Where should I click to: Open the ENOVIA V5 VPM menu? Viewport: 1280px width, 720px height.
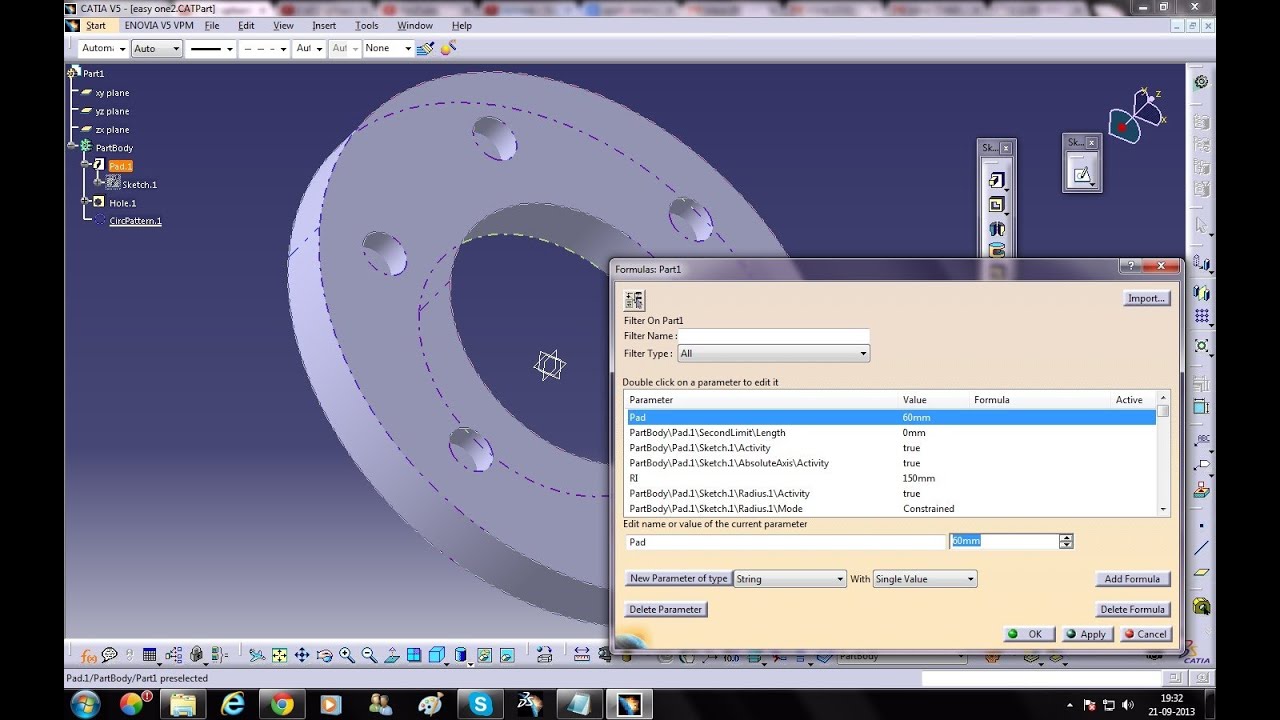point(159,25)
